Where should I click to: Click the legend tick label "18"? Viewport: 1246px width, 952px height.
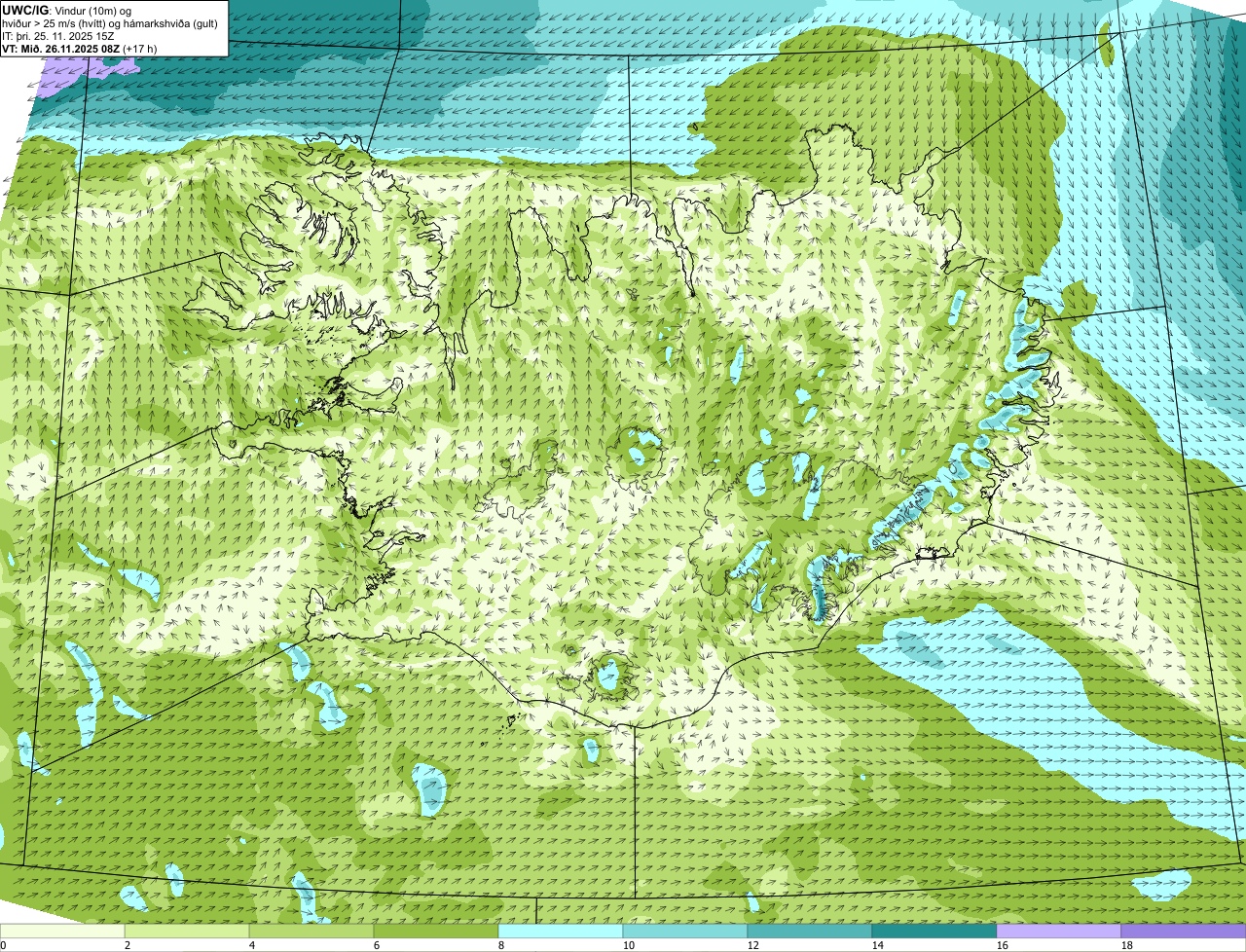tap(1126, 945)
